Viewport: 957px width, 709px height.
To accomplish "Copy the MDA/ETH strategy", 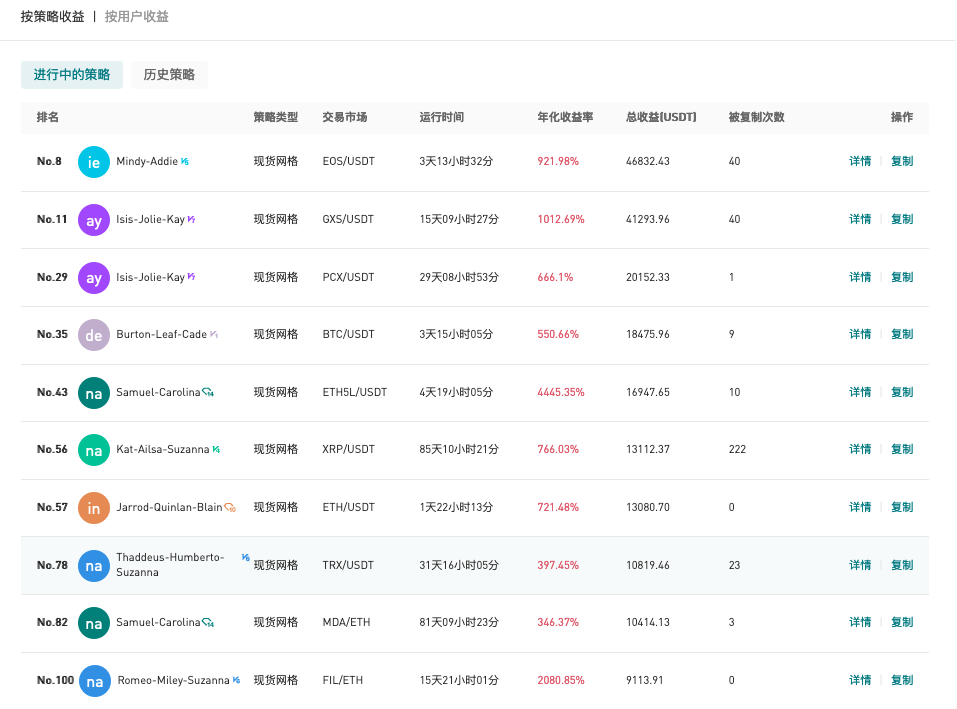I will tap(902, 622).
